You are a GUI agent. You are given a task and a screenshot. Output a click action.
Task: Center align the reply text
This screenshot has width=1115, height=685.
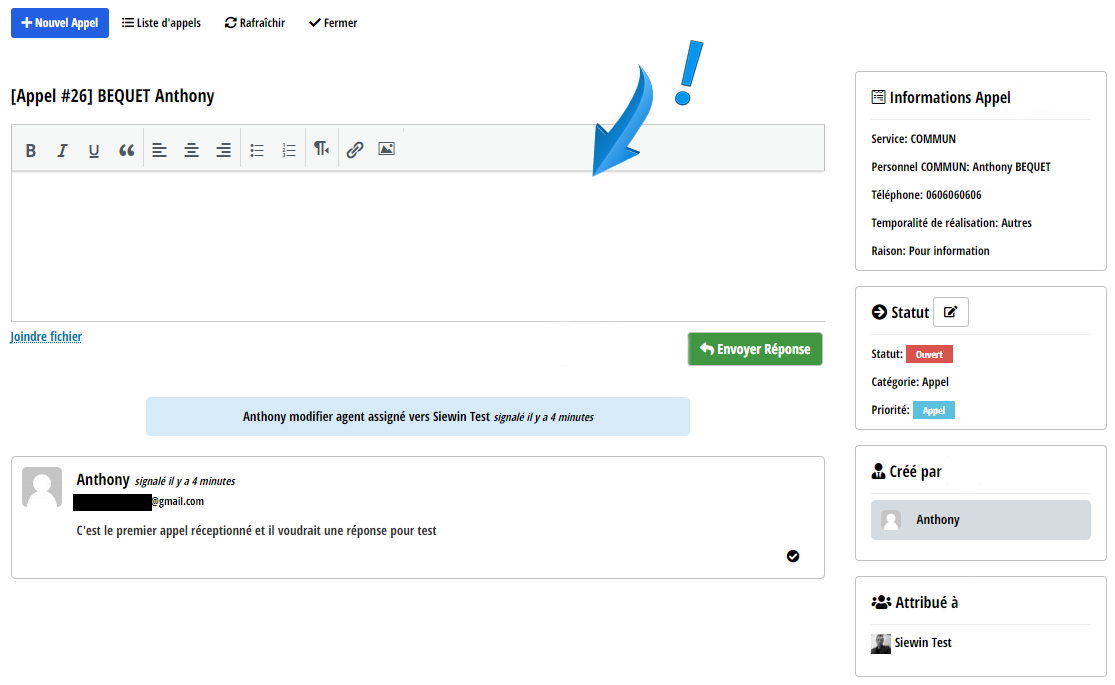191,150
